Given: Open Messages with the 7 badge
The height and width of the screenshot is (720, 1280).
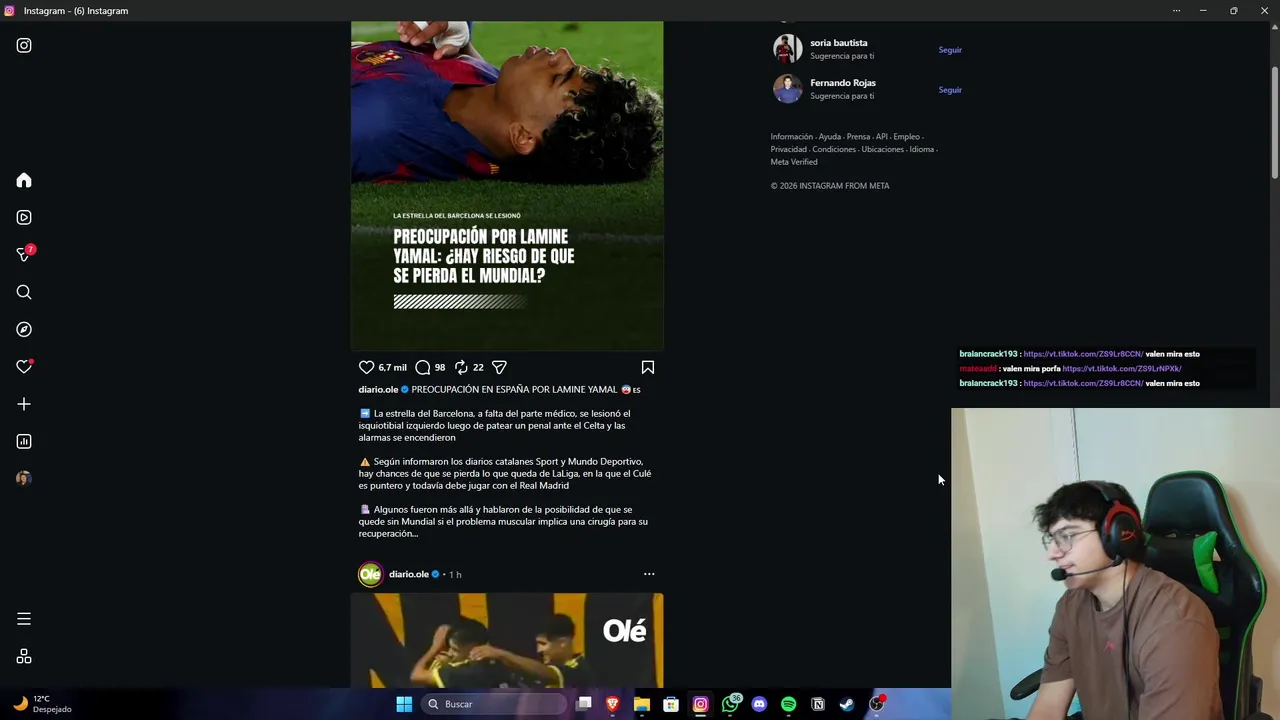Looking at the screenshot, I should pos(24,254).
